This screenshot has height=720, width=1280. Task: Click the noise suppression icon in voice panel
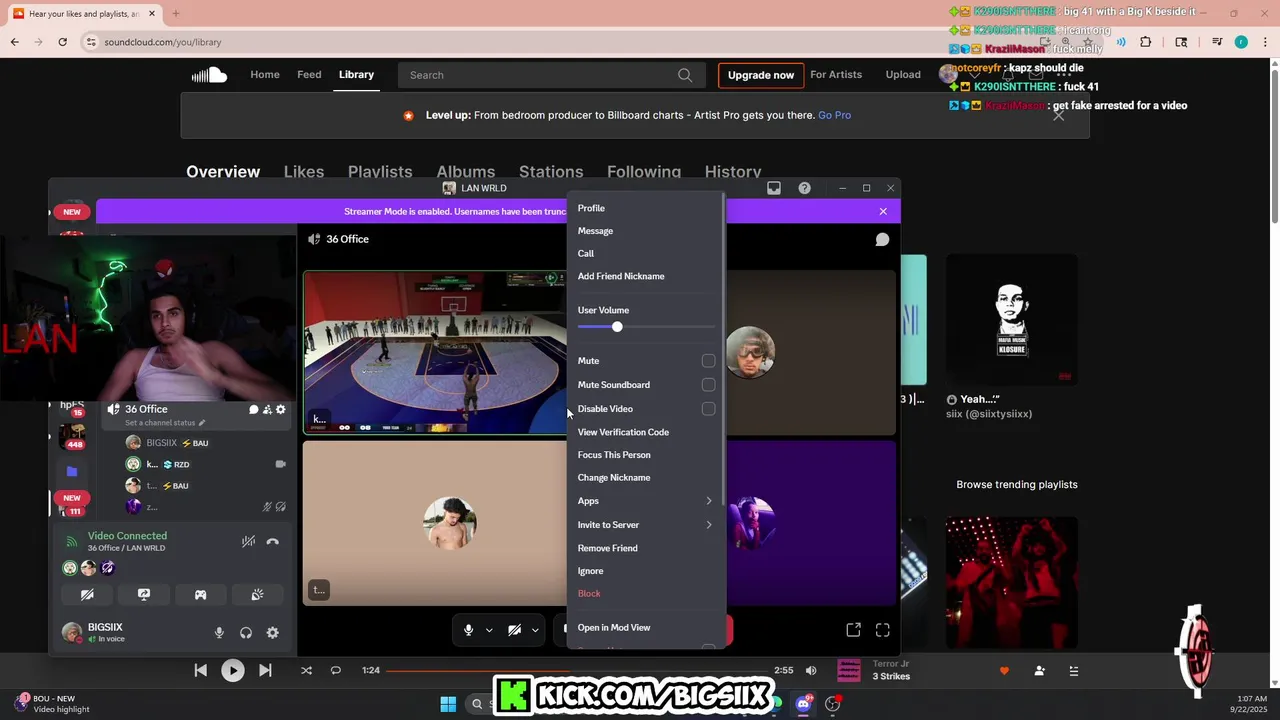[248, 541]
